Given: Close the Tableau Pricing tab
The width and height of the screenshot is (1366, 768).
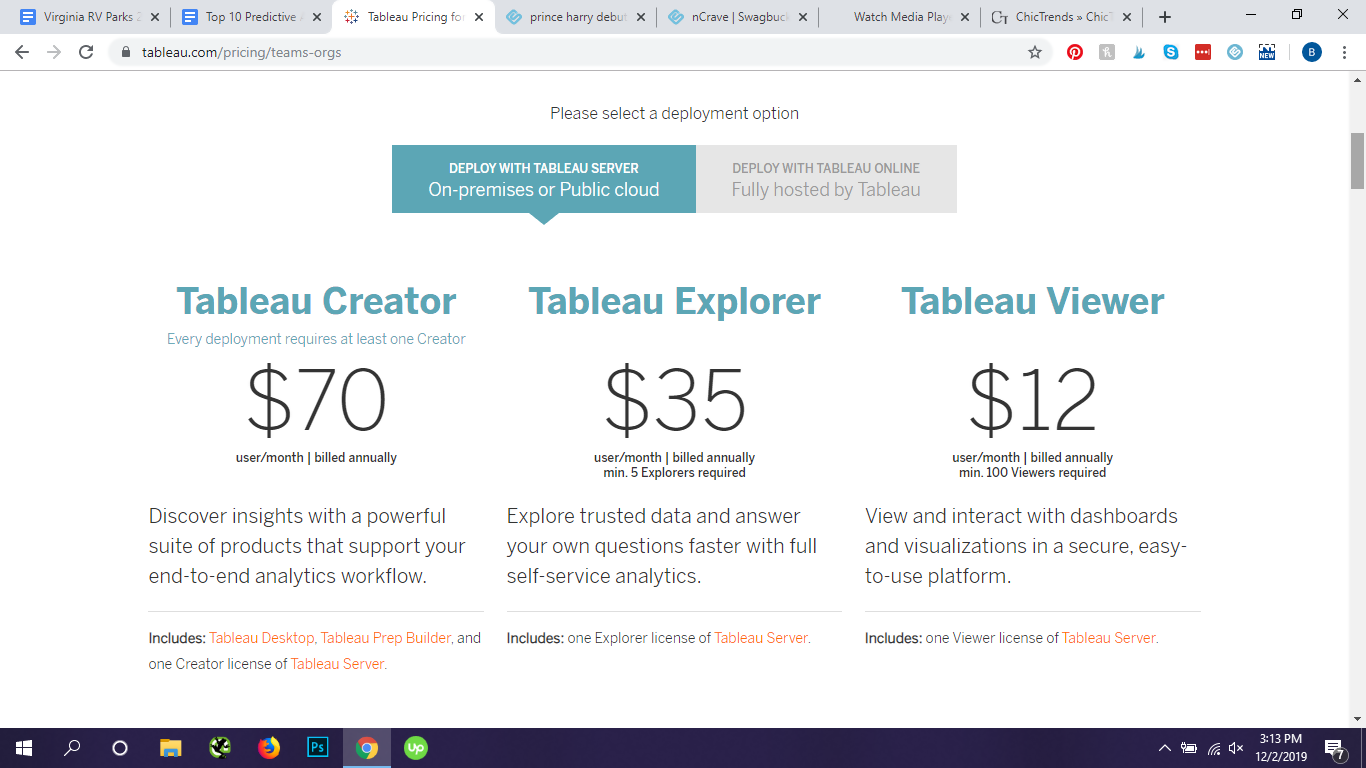Looking at the screenshot, I should pos(479,17).
